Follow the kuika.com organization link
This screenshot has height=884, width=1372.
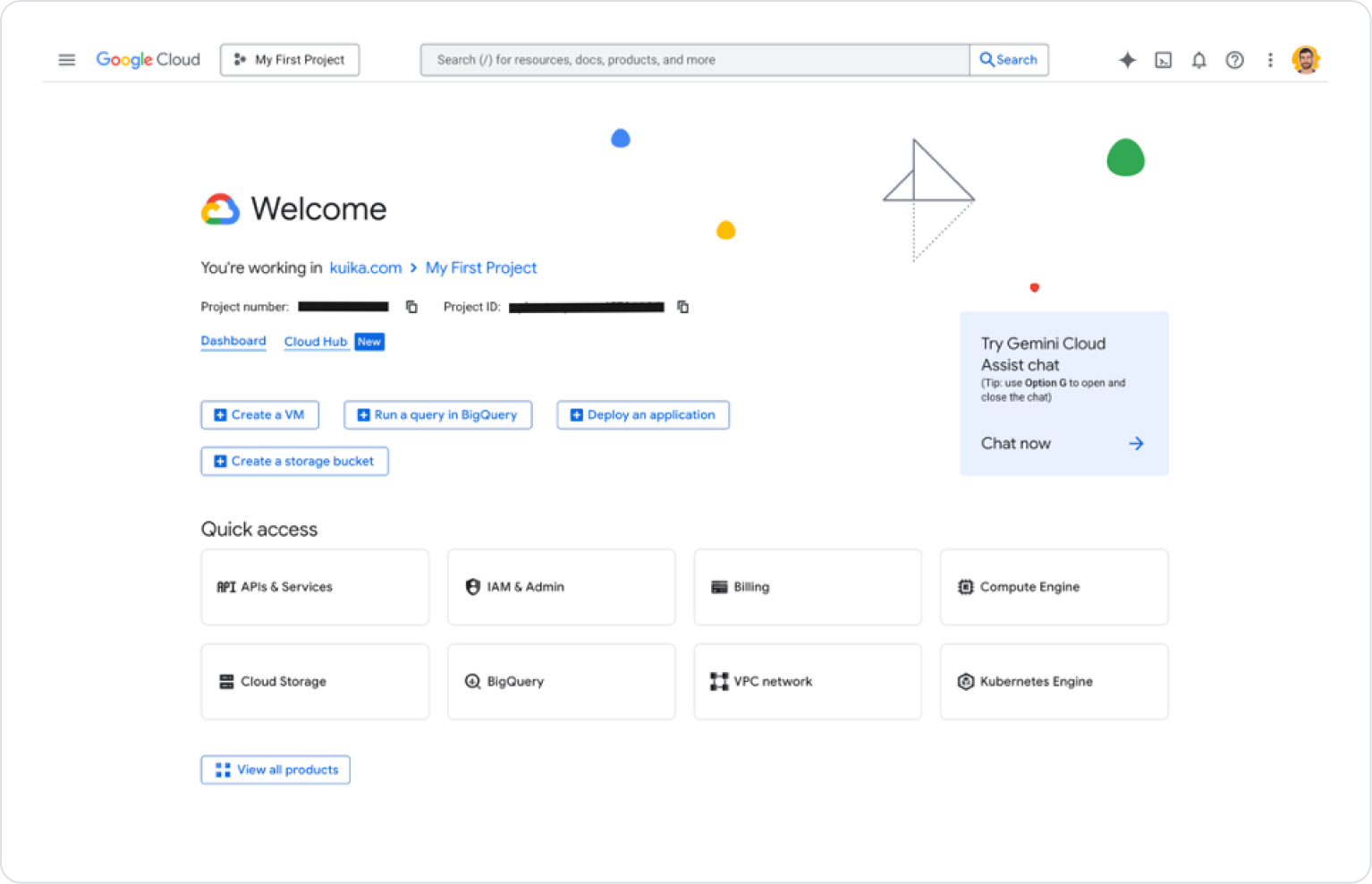coord(366,268)
